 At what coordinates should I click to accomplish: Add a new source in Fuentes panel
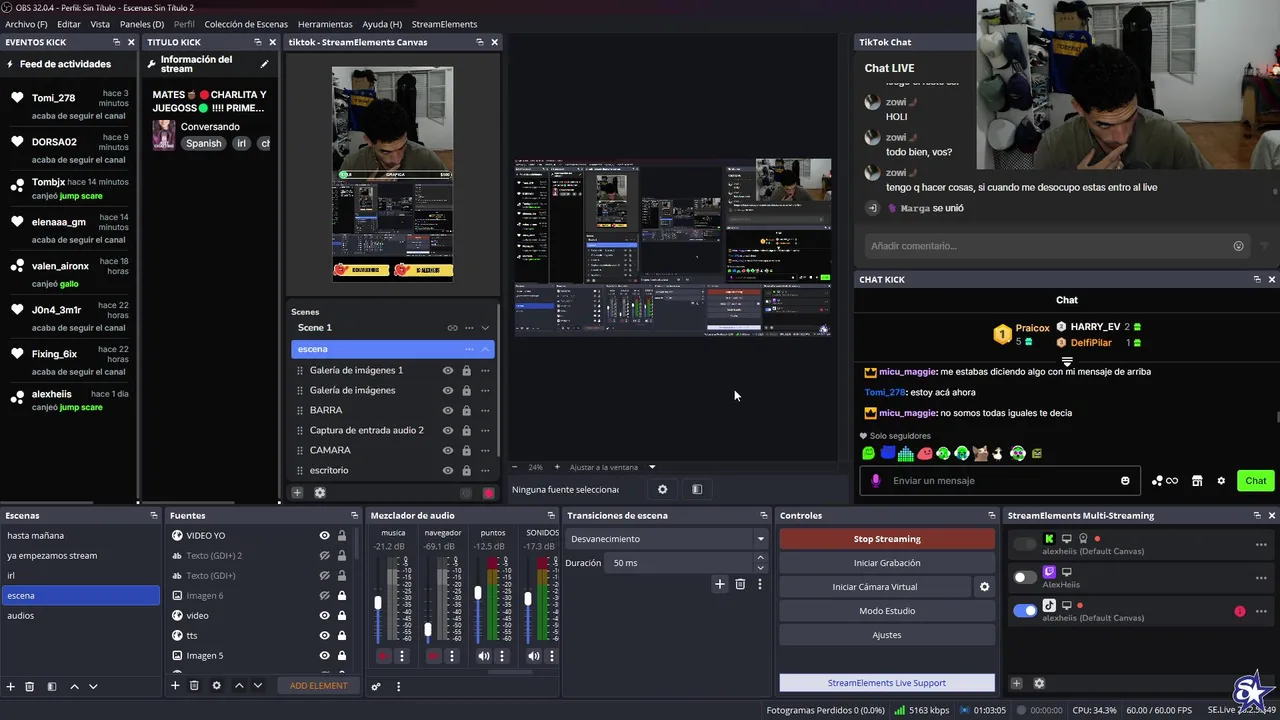(175, 685)
